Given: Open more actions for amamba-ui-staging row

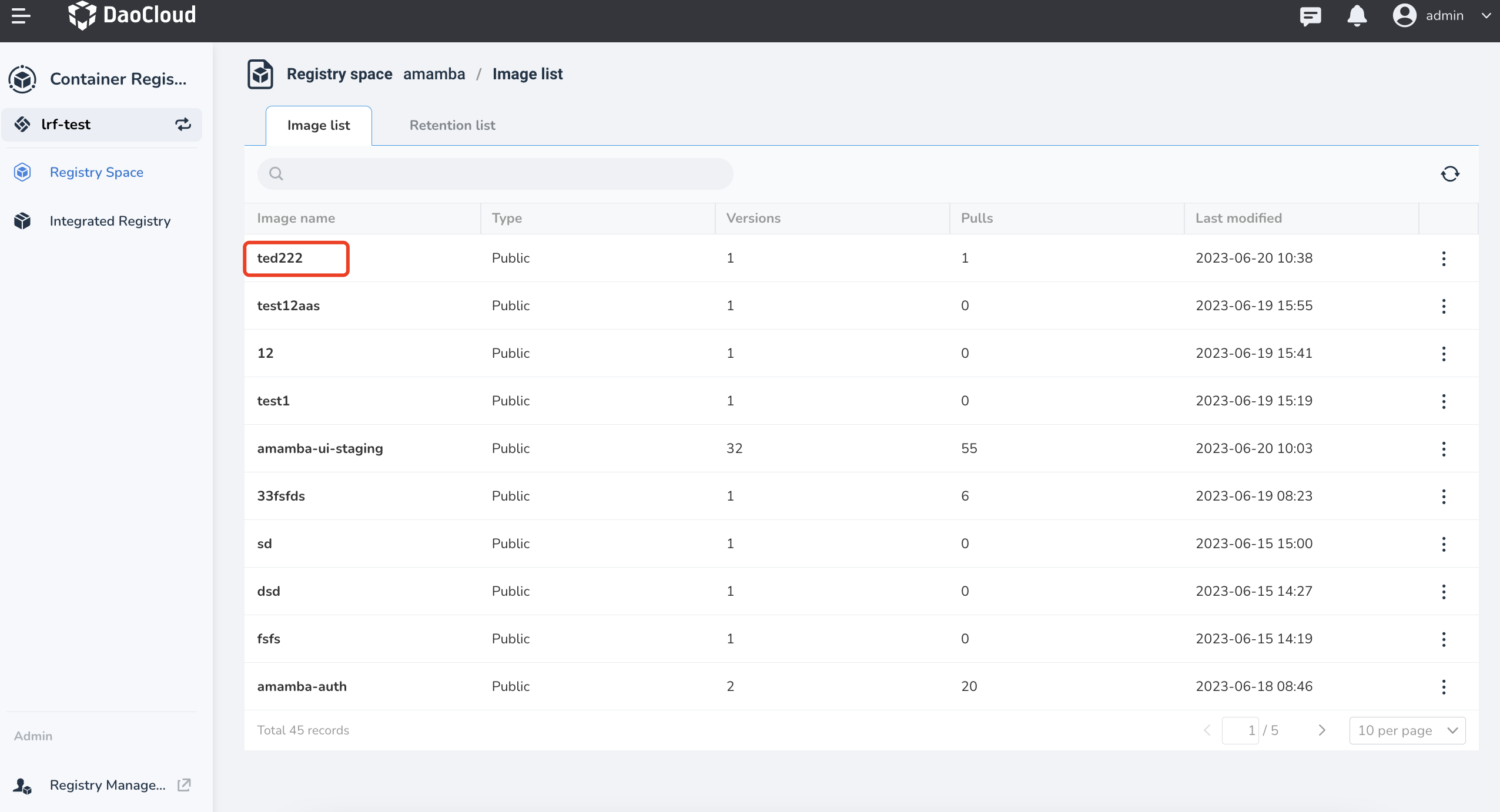Looking at the screenshot, I should (1444, 449).
